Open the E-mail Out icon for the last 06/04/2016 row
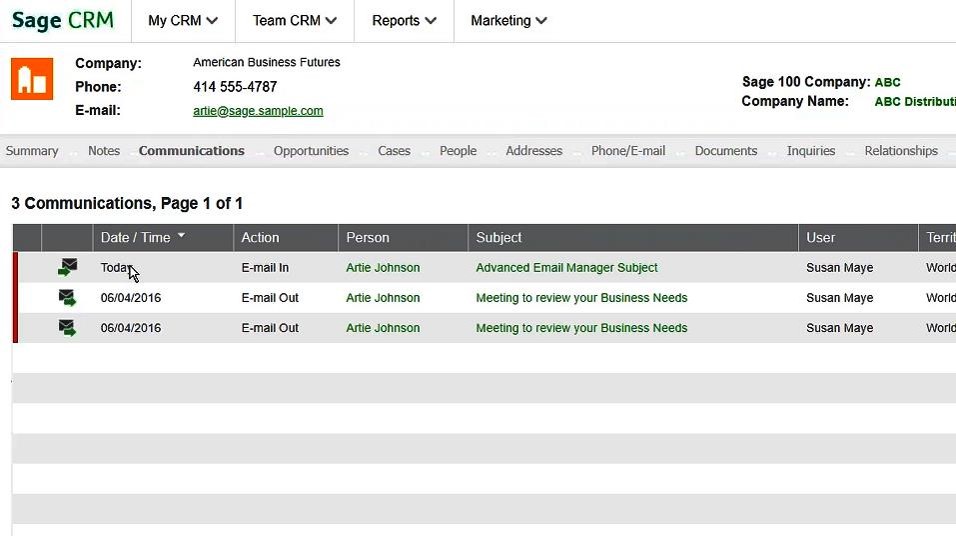Image resolution: width=956 pixels, height=536 pixels. [x=68, y=327]
